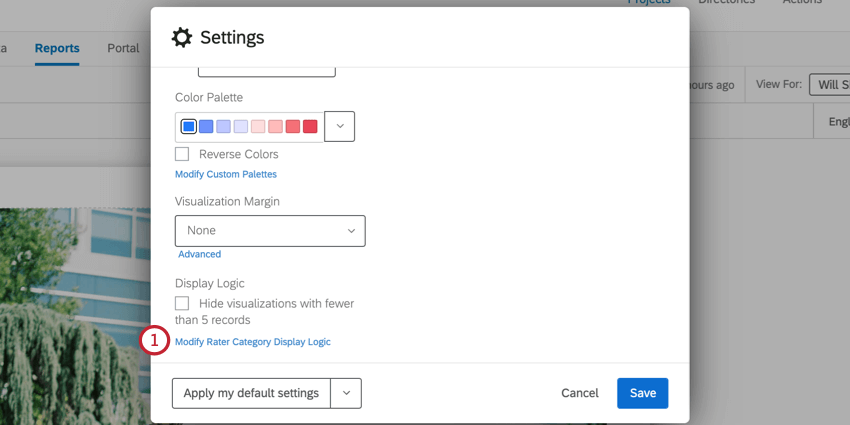This screenshot has height=425, width=850.
Task: Select the first dark blue palette swatch
Action: [188, 126]
